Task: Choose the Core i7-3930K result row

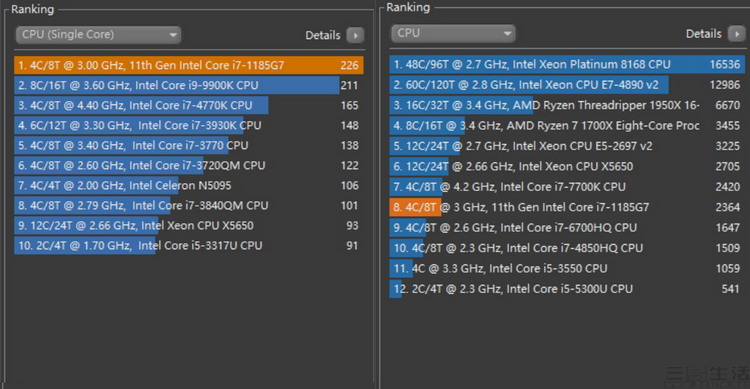Action: (189, 125)
